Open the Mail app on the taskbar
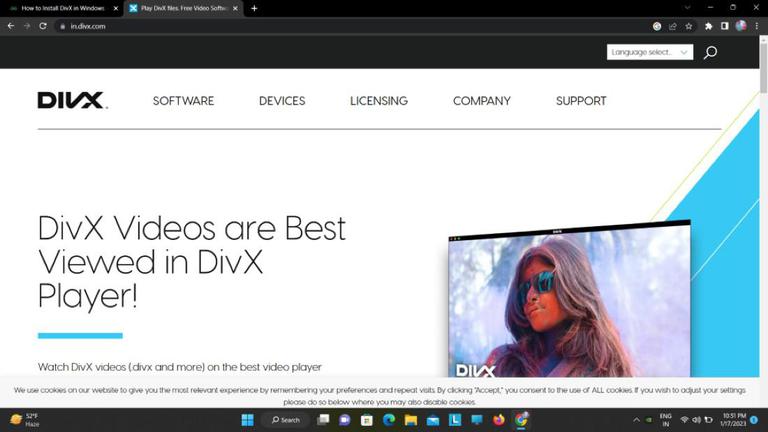Viewport: 768px width, 432px height. (433, 420)
